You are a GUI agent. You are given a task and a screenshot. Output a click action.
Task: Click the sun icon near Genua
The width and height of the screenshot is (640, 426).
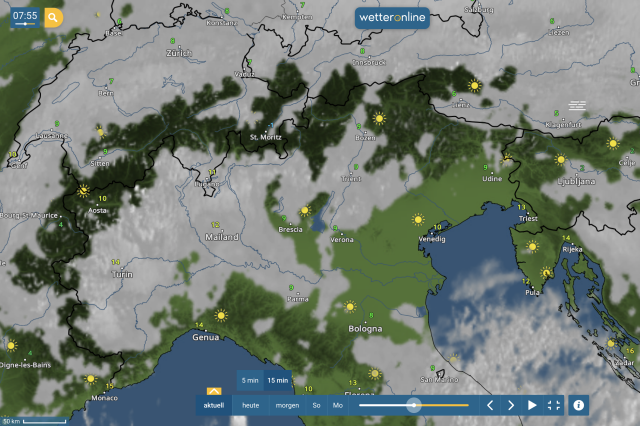point(220,315)
